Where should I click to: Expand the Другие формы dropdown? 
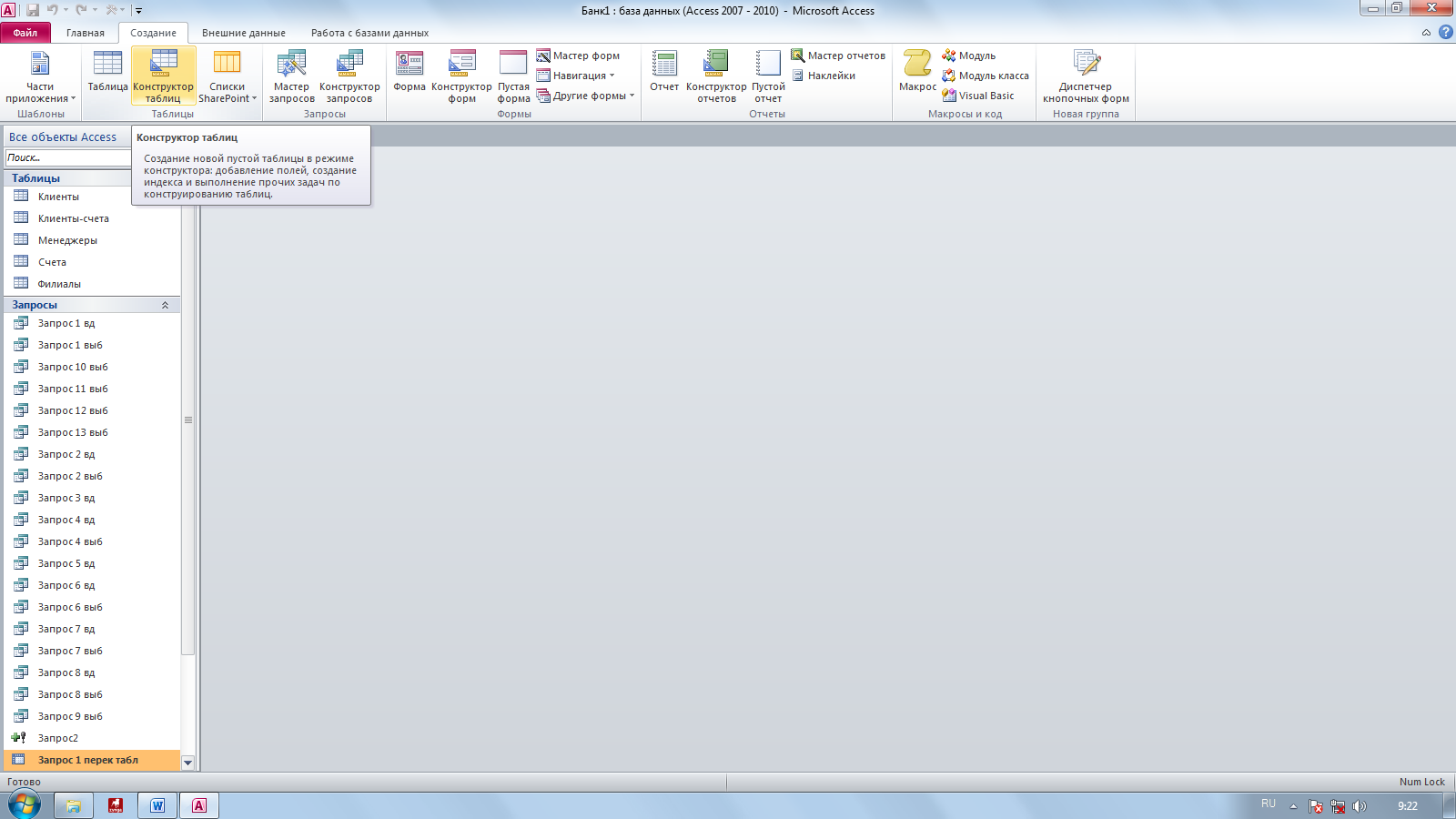point(585,96)
